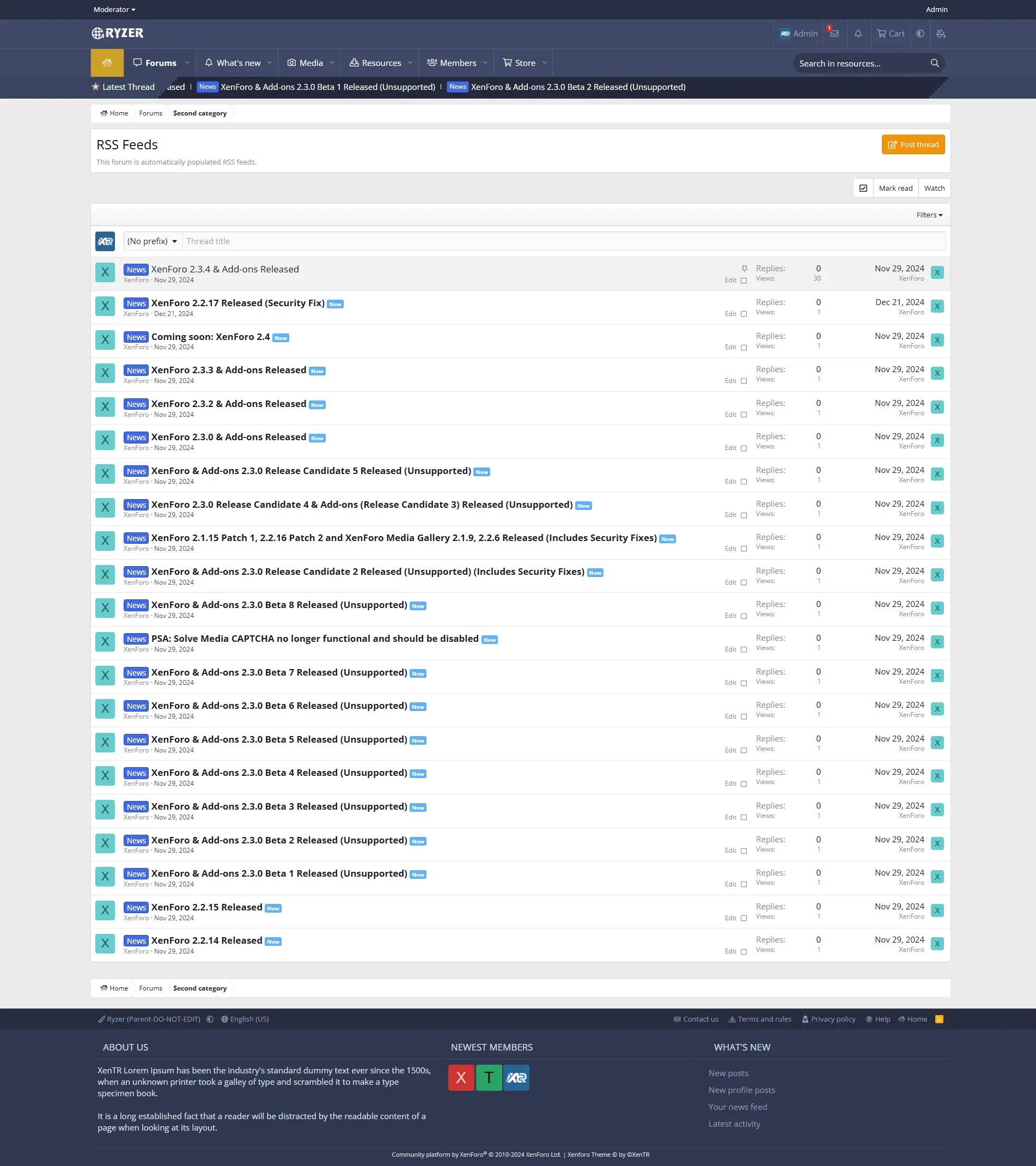Open the Moderator dropdown in top bar

coord(114,10)
